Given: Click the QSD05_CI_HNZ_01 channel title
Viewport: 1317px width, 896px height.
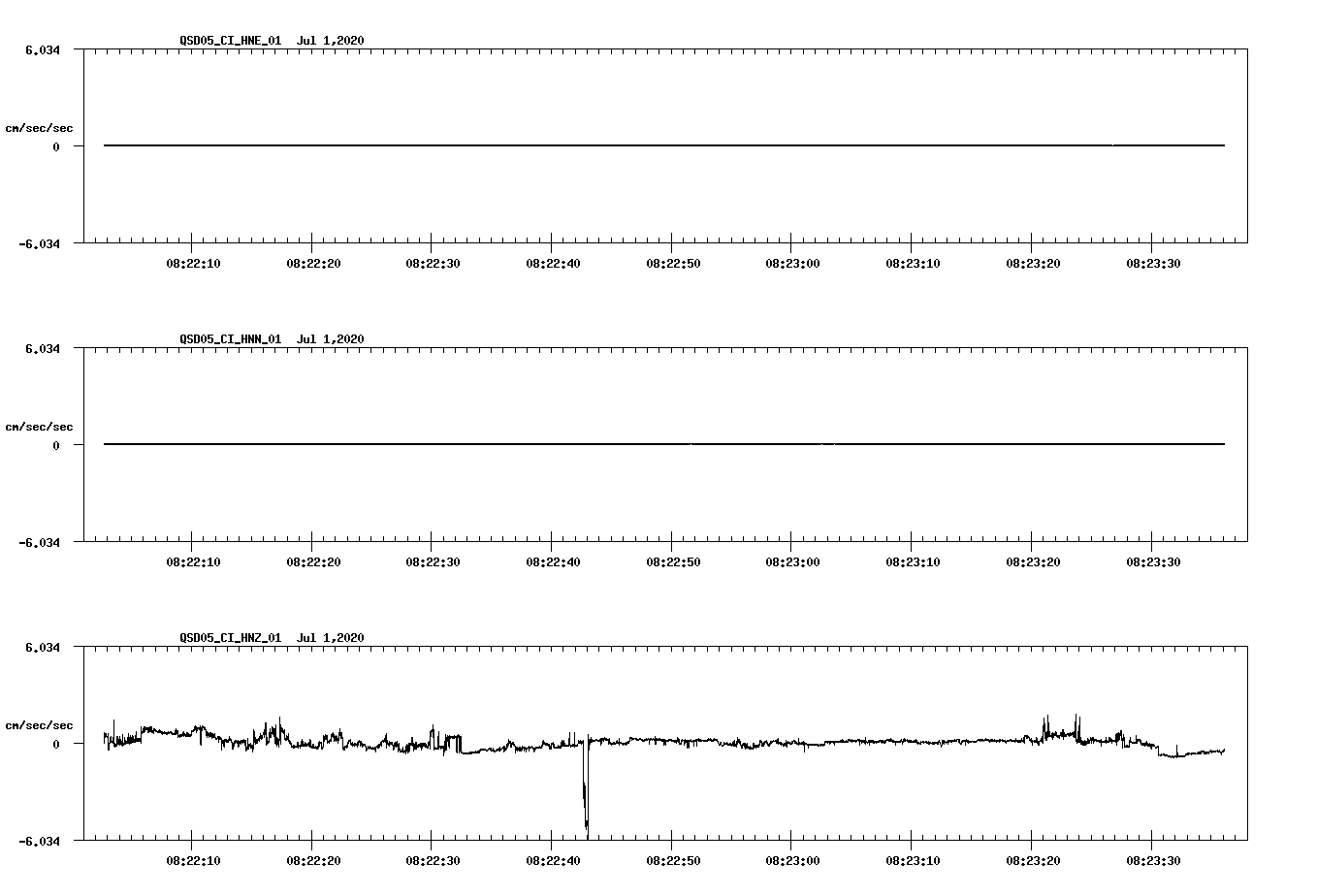Looking at the screenshot, I should (x=231, y=638).
